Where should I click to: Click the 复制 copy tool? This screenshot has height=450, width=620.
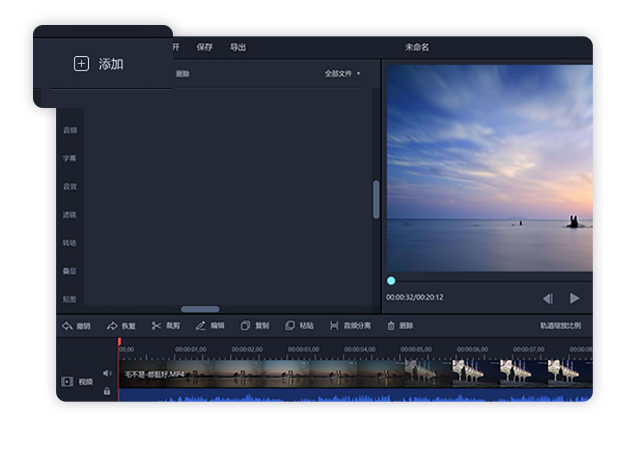pos(255,326)
